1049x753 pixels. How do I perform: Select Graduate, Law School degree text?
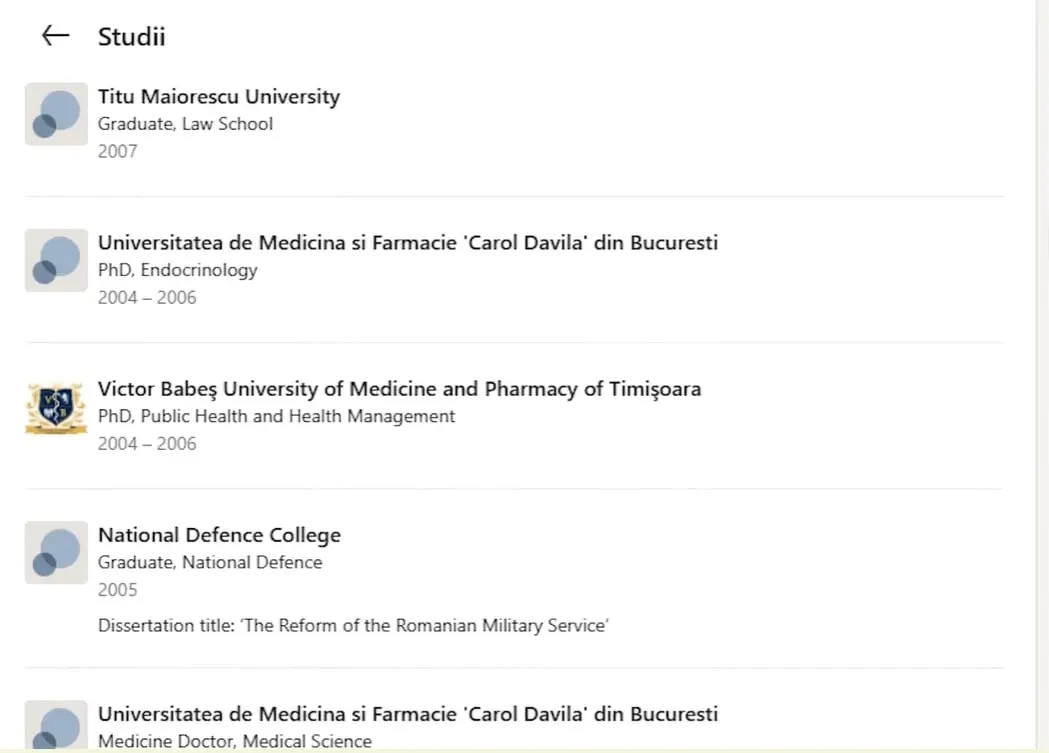coord(185,124)
